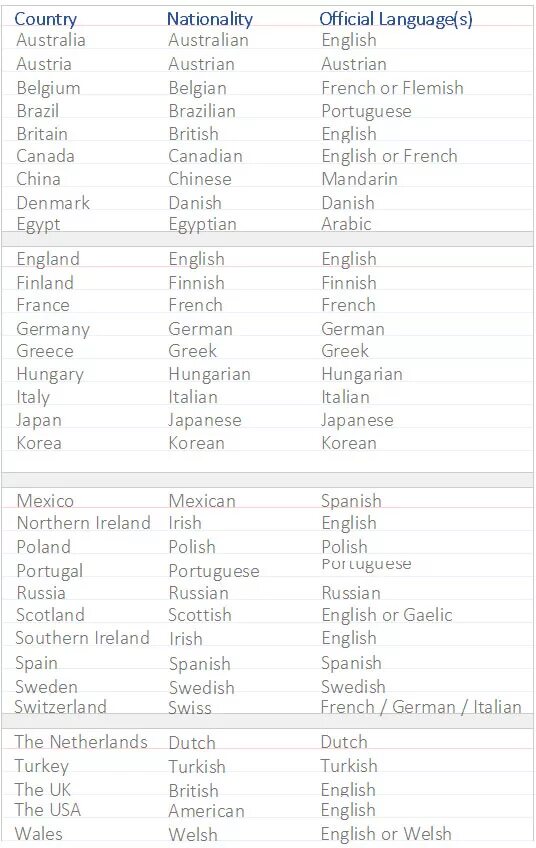Image resolution: width=536 pixels, height=848 pixels.
Task: Select the Mandarin language cell
Action: [359, 178]
